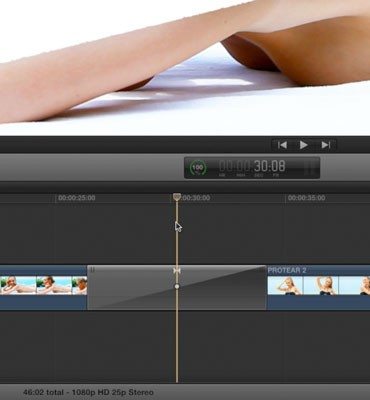Select the cross dissolve transition
This screenshot has width=370, height=400.
[x=177, y=288]
